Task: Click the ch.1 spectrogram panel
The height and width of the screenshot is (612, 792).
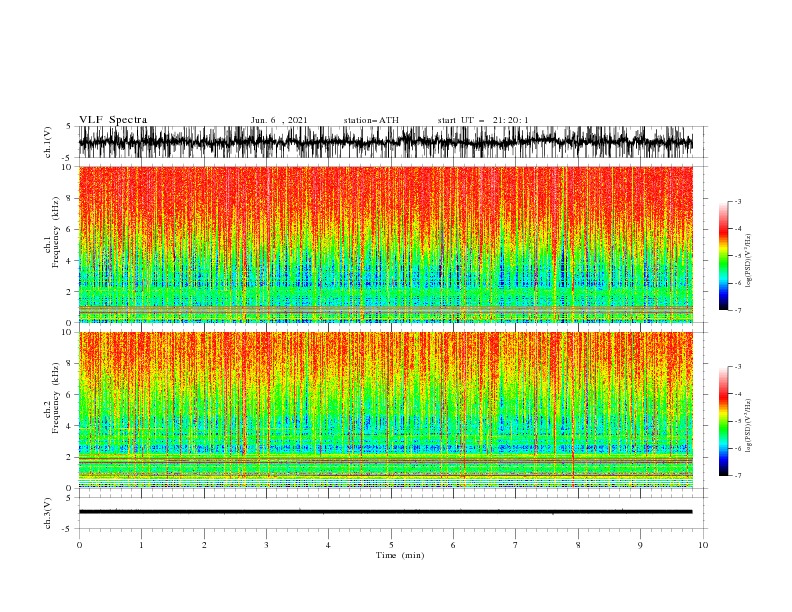Action: [385, 244]
